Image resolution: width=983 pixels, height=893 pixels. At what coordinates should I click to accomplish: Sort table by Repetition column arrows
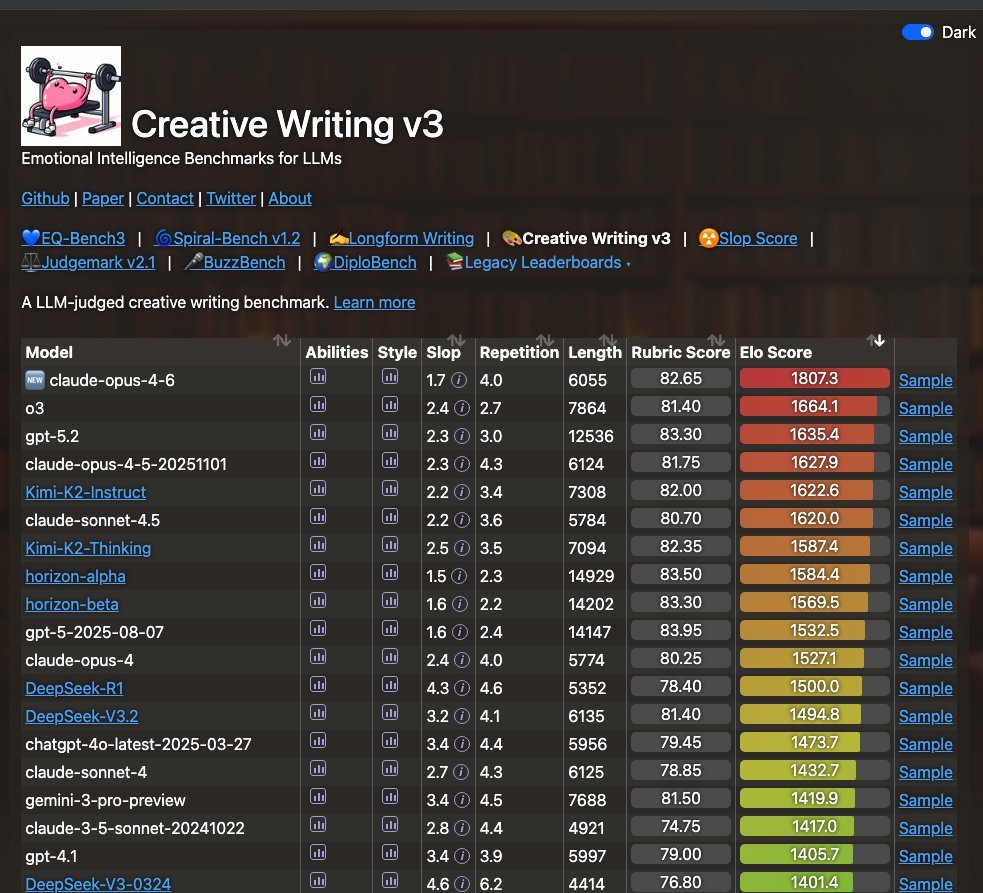[545, 341]
